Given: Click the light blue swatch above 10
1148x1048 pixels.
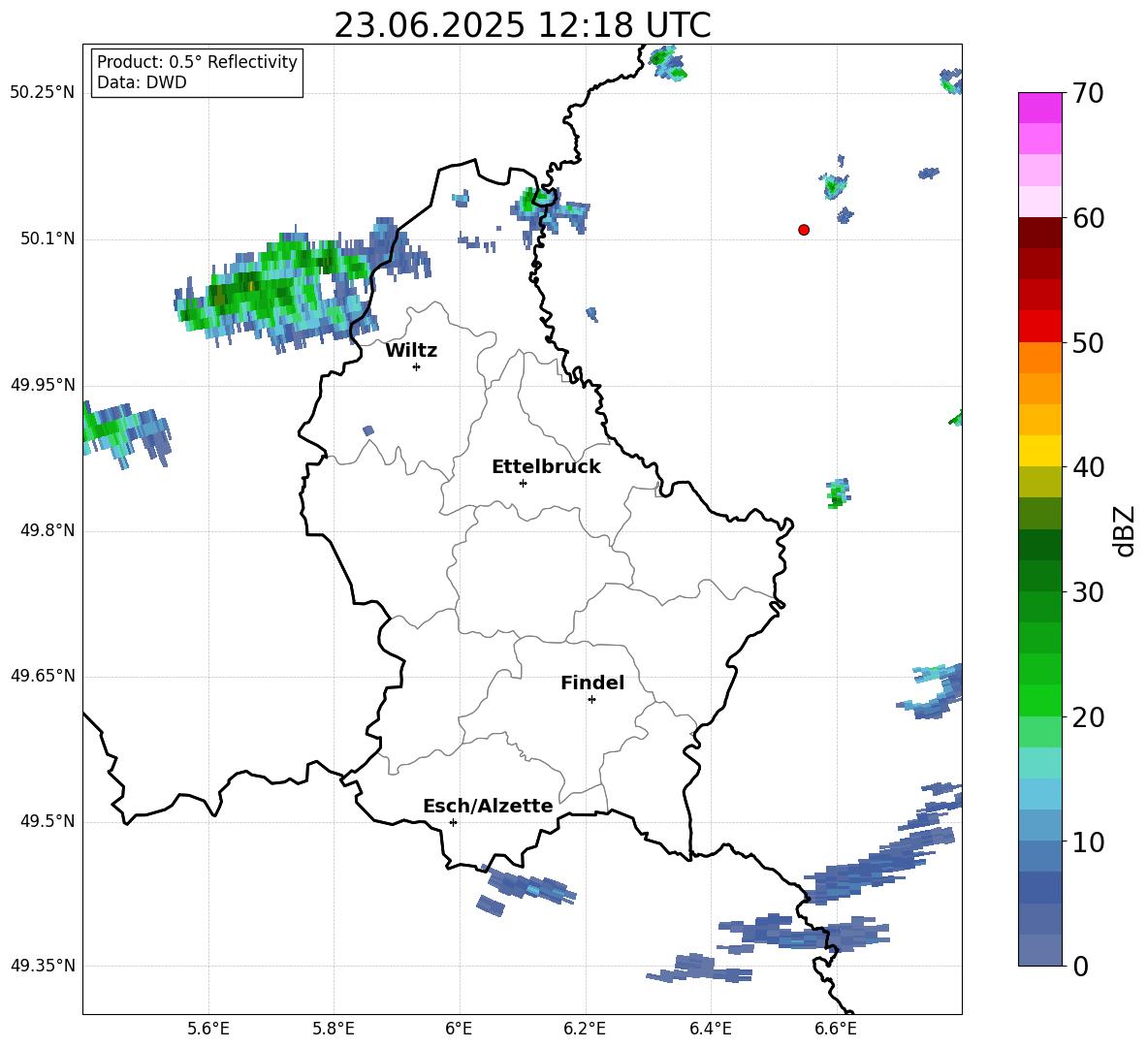Looking at the screenshot, I should [1039, 826].
